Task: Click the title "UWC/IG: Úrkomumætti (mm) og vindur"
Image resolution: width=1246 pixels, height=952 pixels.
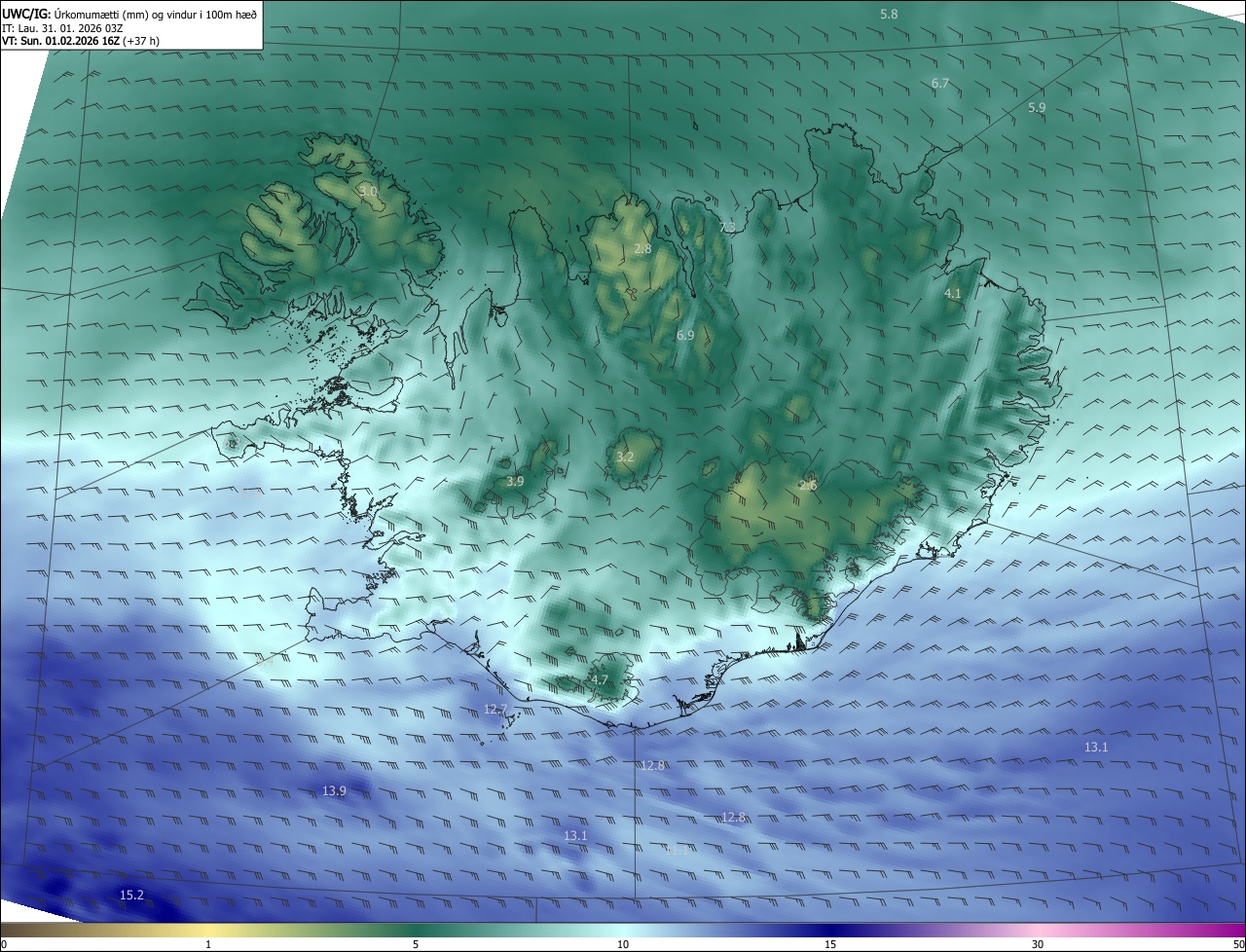Action: click(x=130, y=14)
